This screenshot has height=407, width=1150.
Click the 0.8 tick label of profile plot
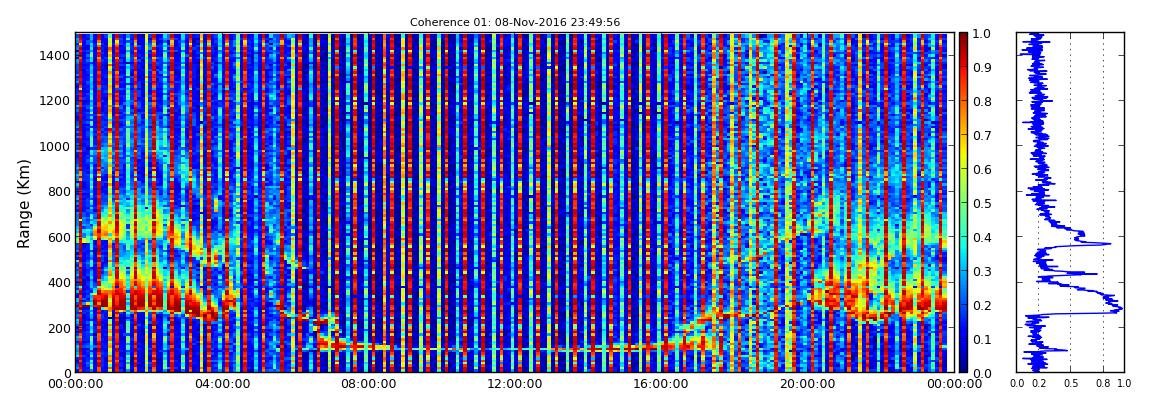tap(1103, 384)
